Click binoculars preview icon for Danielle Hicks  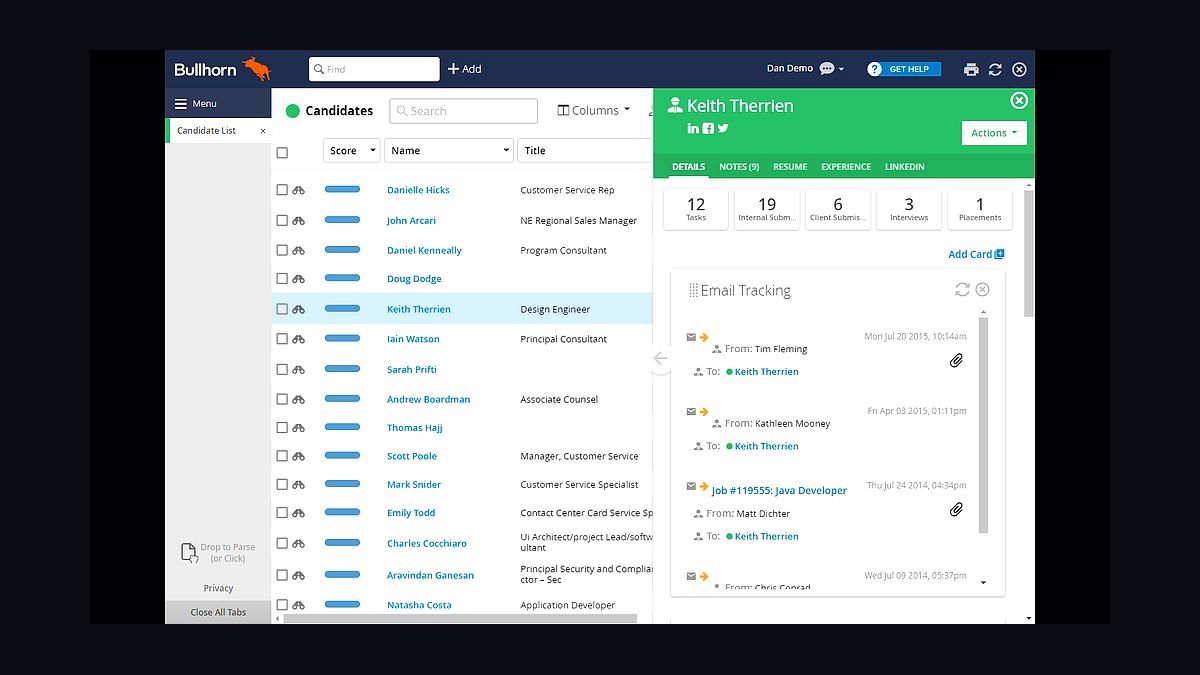coord(298,190)
